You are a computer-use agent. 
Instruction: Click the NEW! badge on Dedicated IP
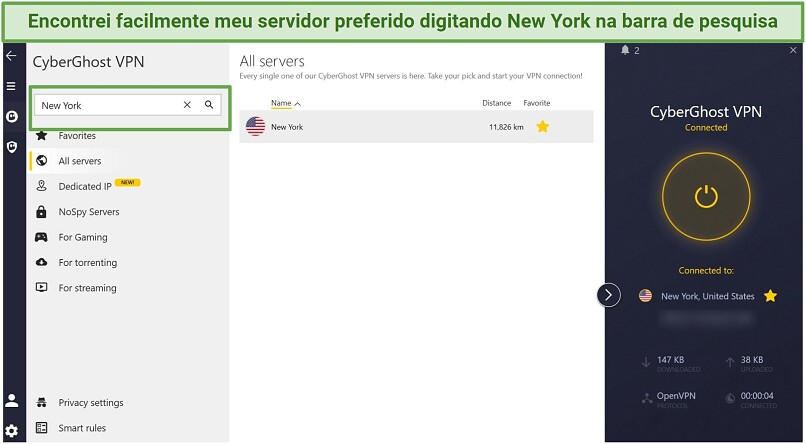pyautogui.click(x=127, y=182)
